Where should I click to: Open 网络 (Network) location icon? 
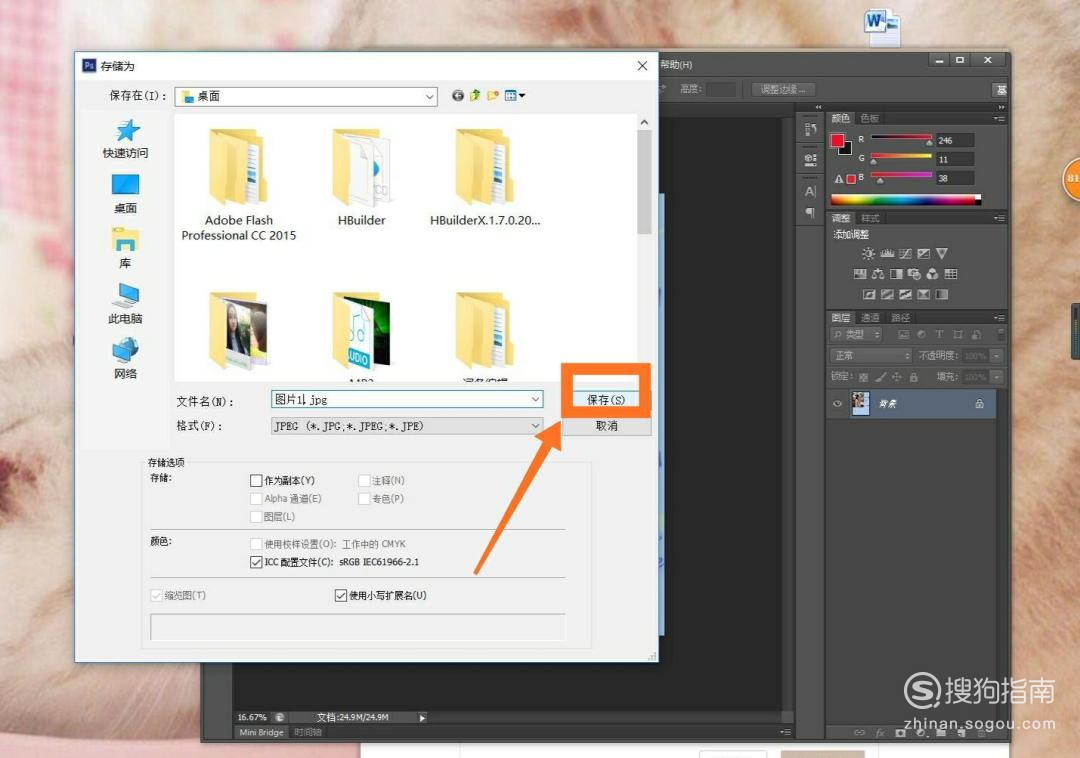(125, 359)
